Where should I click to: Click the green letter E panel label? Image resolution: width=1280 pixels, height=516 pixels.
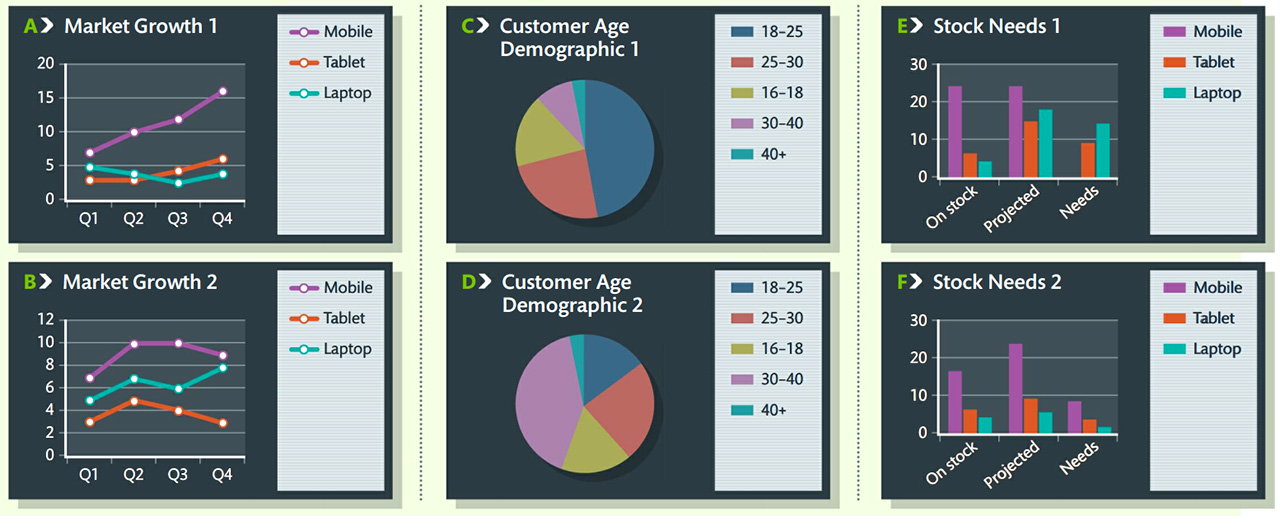click(x=903, y=26)
